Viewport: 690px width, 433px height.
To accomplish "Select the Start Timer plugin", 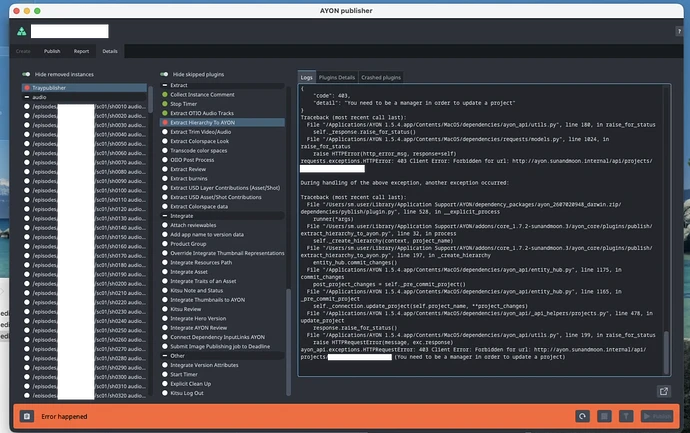I will (x=222, y=374).
